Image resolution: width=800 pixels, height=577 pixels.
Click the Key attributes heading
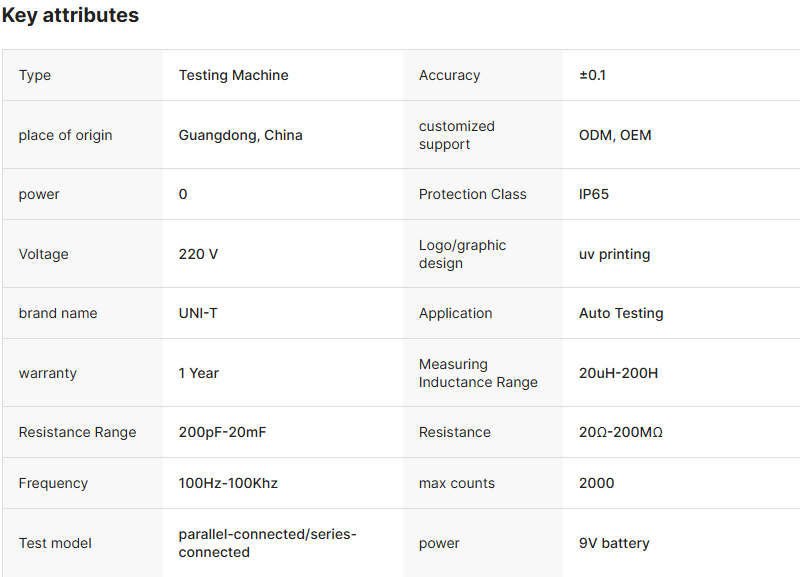click(70, 16)
